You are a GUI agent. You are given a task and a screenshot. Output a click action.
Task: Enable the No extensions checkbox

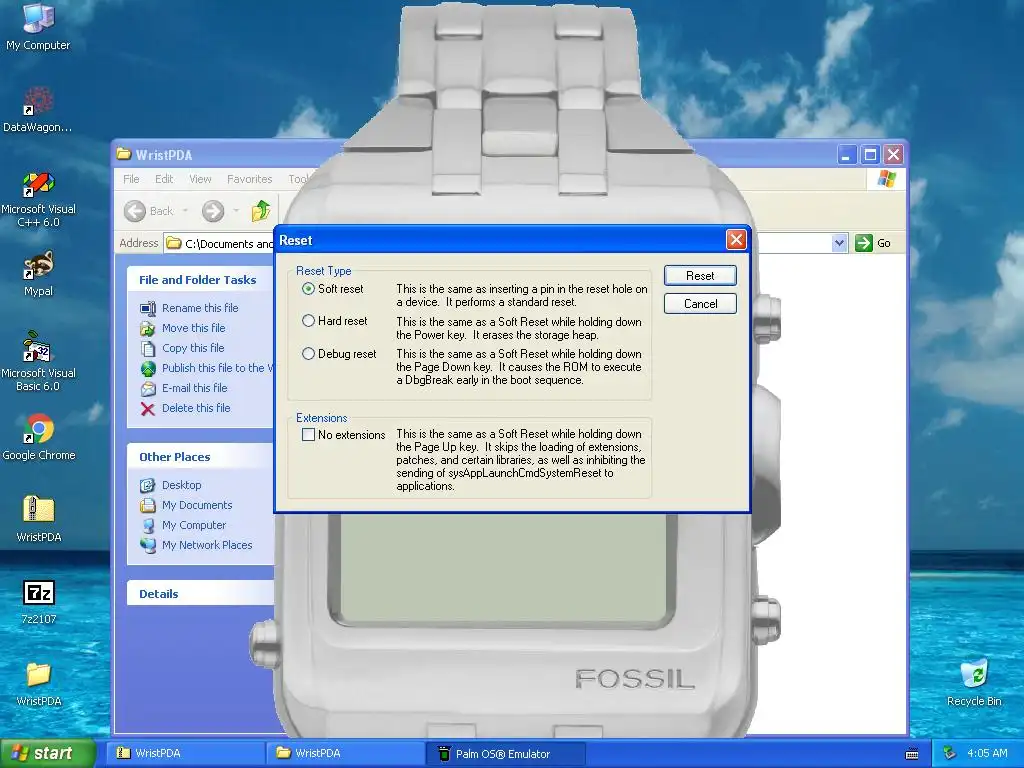308,434
